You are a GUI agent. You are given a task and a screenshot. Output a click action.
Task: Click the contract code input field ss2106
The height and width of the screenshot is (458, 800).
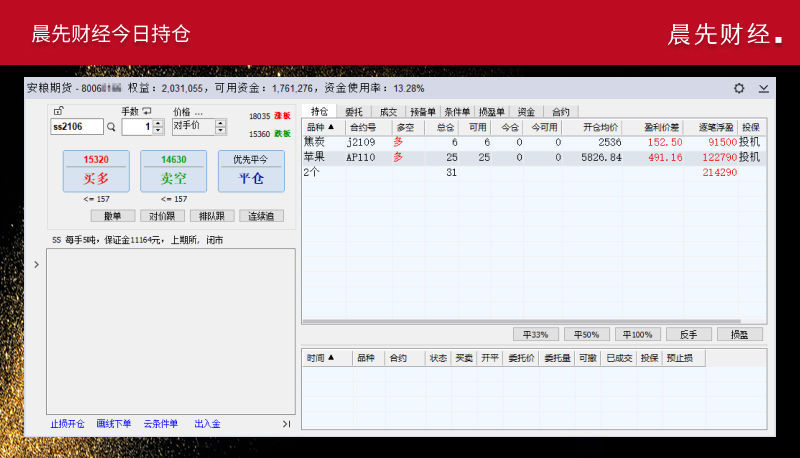(77, 127)
